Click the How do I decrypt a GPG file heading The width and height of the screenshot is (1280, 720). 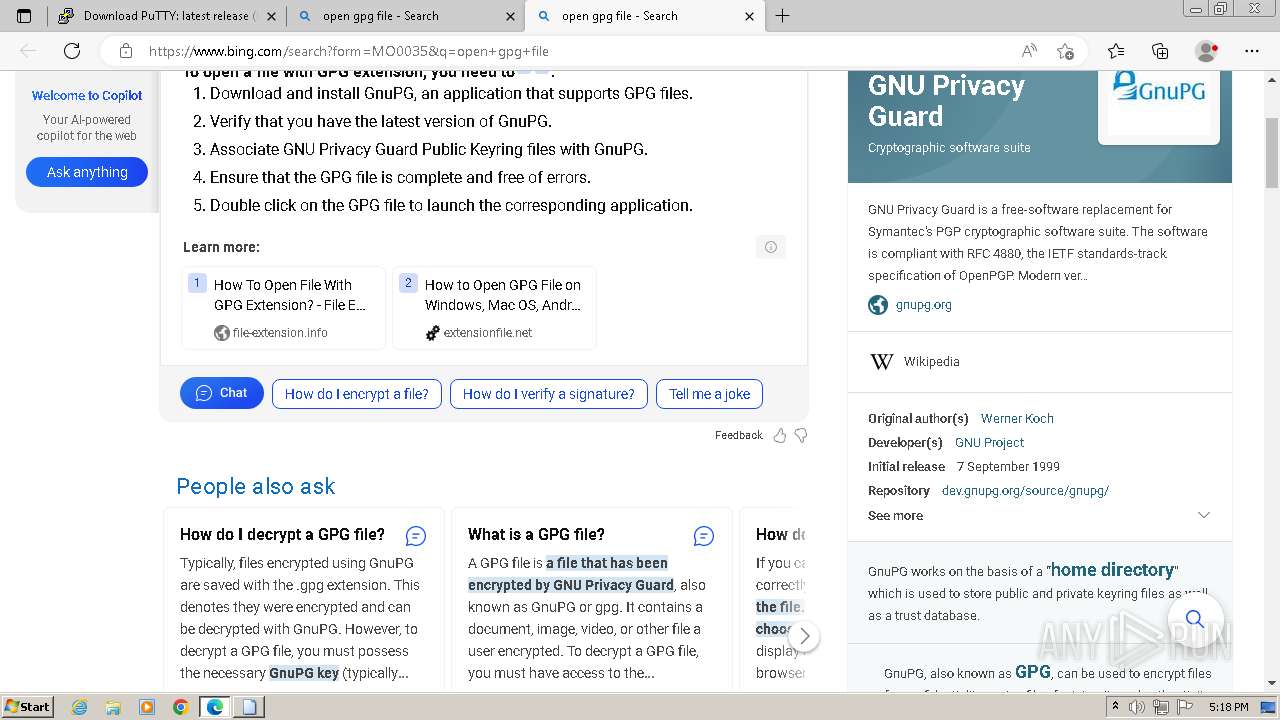(282, 534)
